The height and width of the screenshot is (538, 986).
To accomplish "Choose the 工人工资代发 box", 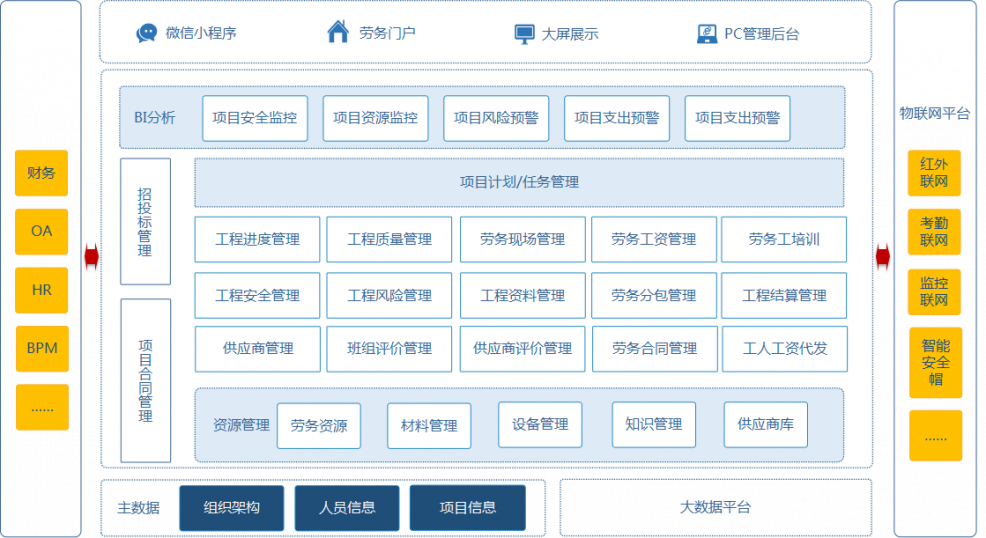I will point(785,349).
